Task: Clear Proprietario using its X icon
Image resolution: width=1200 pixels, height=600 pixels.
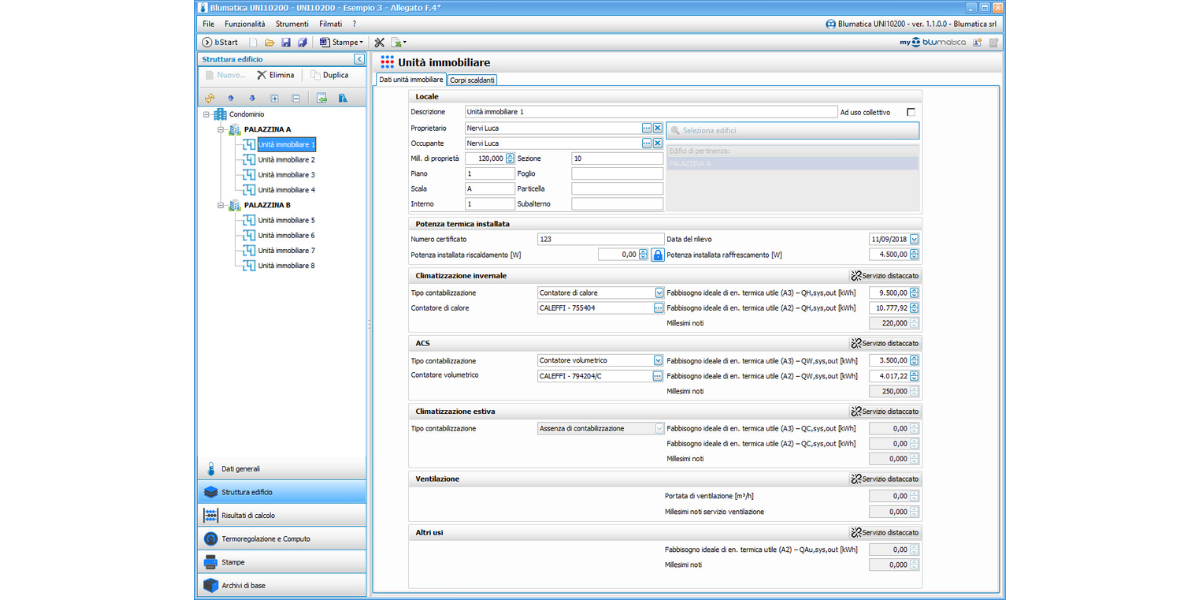Action: click(x=657, y=128)
